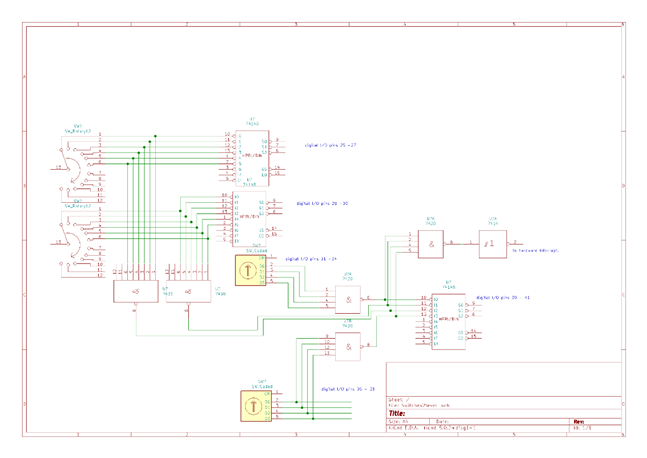Select the lower SW_Coded yellow switch symbol
The width and height of the screenshot is (647, 458).
coord(256,406)
